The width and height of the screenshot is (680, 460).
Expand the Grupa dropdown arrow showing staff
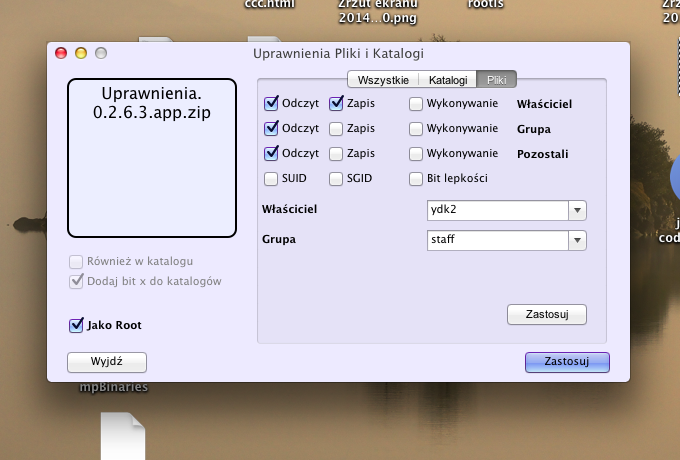(577, 240)
